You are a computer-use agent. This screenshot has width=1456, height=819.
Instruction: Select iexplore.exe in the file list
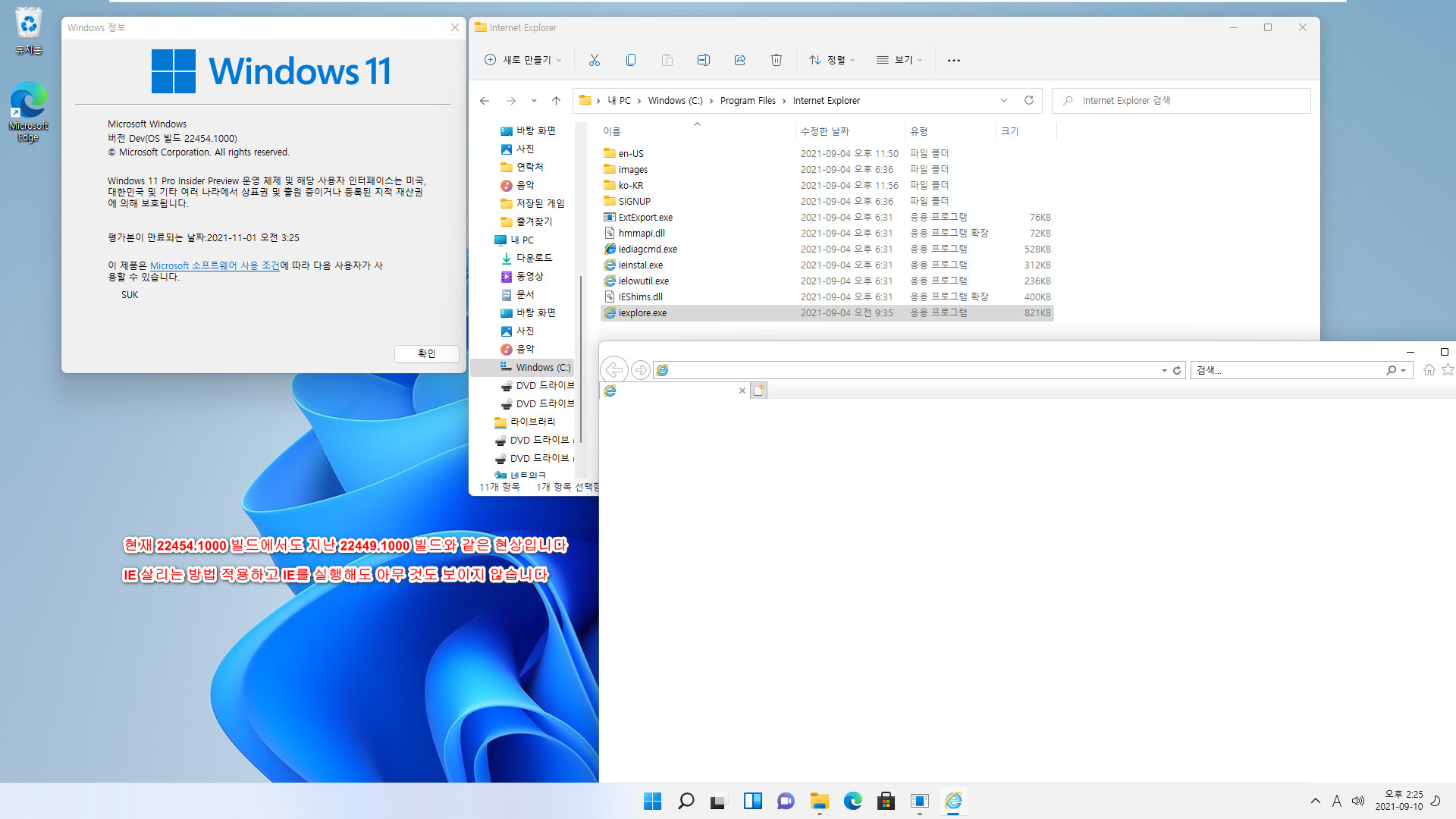click(x=827, y=312)
